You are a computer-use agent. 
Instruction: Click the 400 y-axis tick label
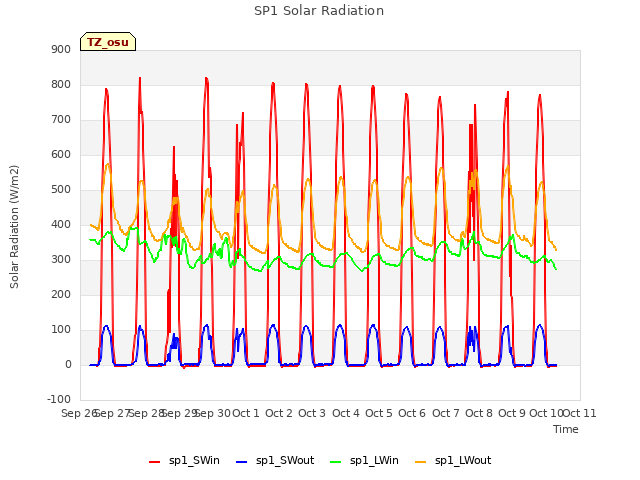point(61,224)
